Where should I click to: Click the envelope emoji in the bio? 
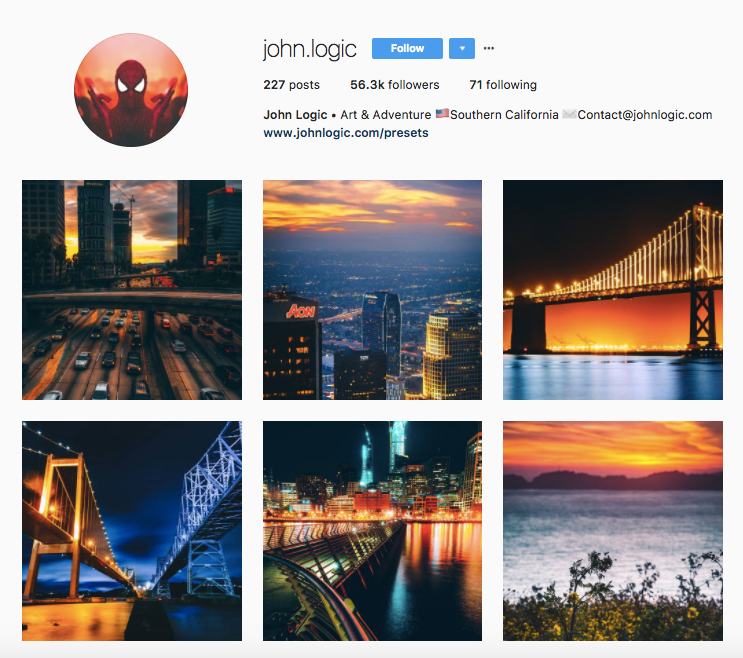pos(569,114)
